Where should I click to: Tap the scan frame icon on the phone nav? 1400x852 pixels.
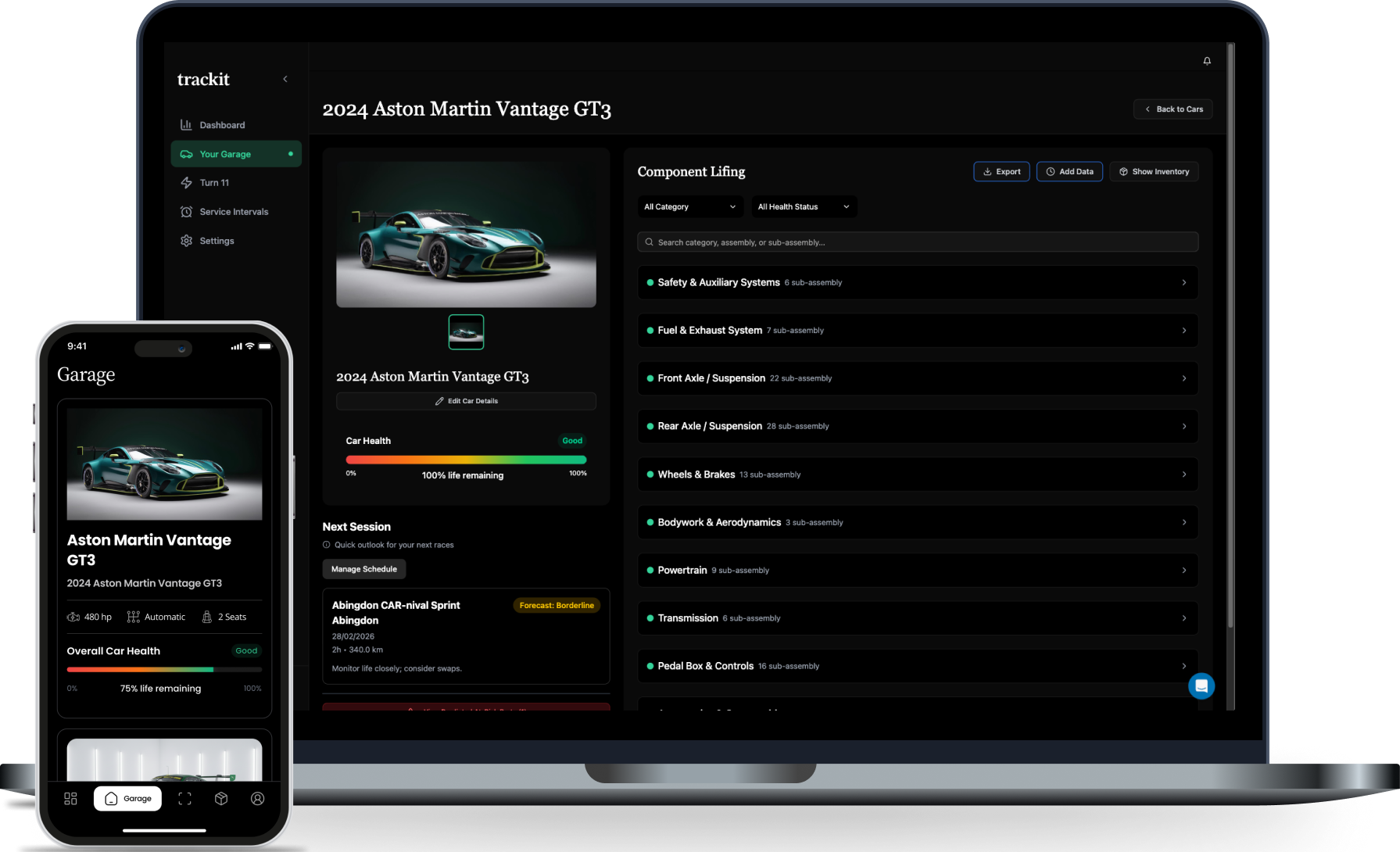184,798
